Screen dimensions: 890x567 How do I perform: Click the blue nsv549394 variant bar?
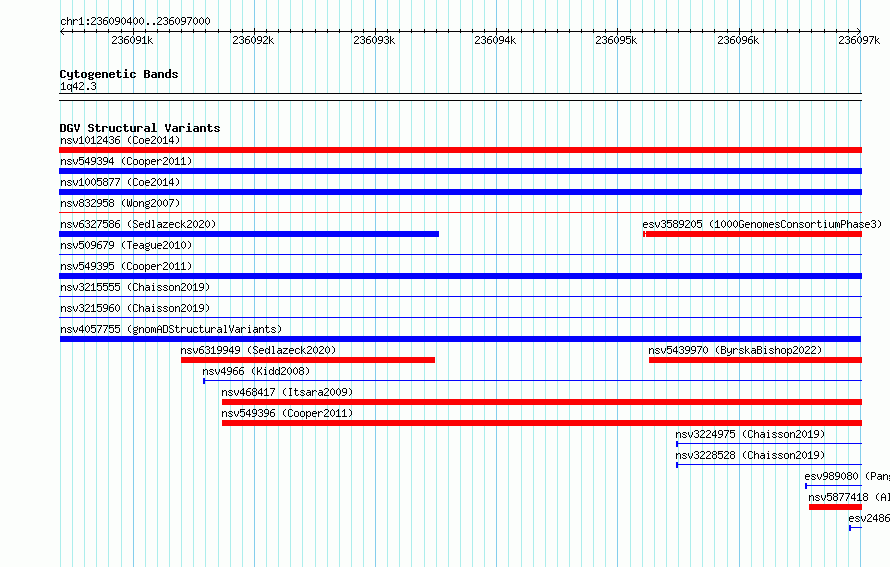460,171
